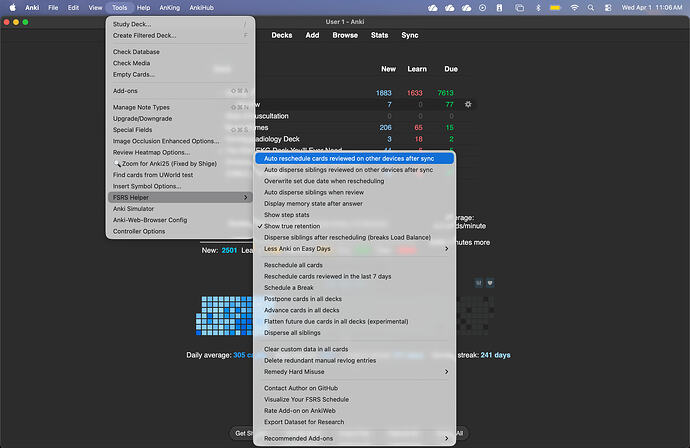This screenshot has width=690, height=448.
Task: Launch Anki Simulator
Action: (x=180, y=209)
